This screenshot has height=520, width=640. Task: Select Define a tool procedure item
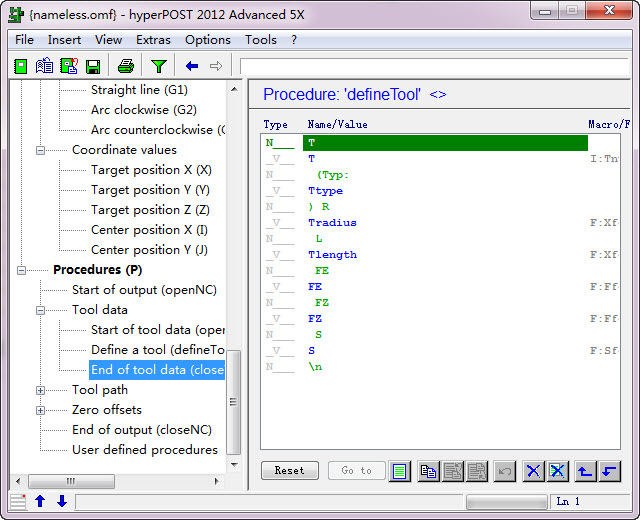[x=158, y=350]
